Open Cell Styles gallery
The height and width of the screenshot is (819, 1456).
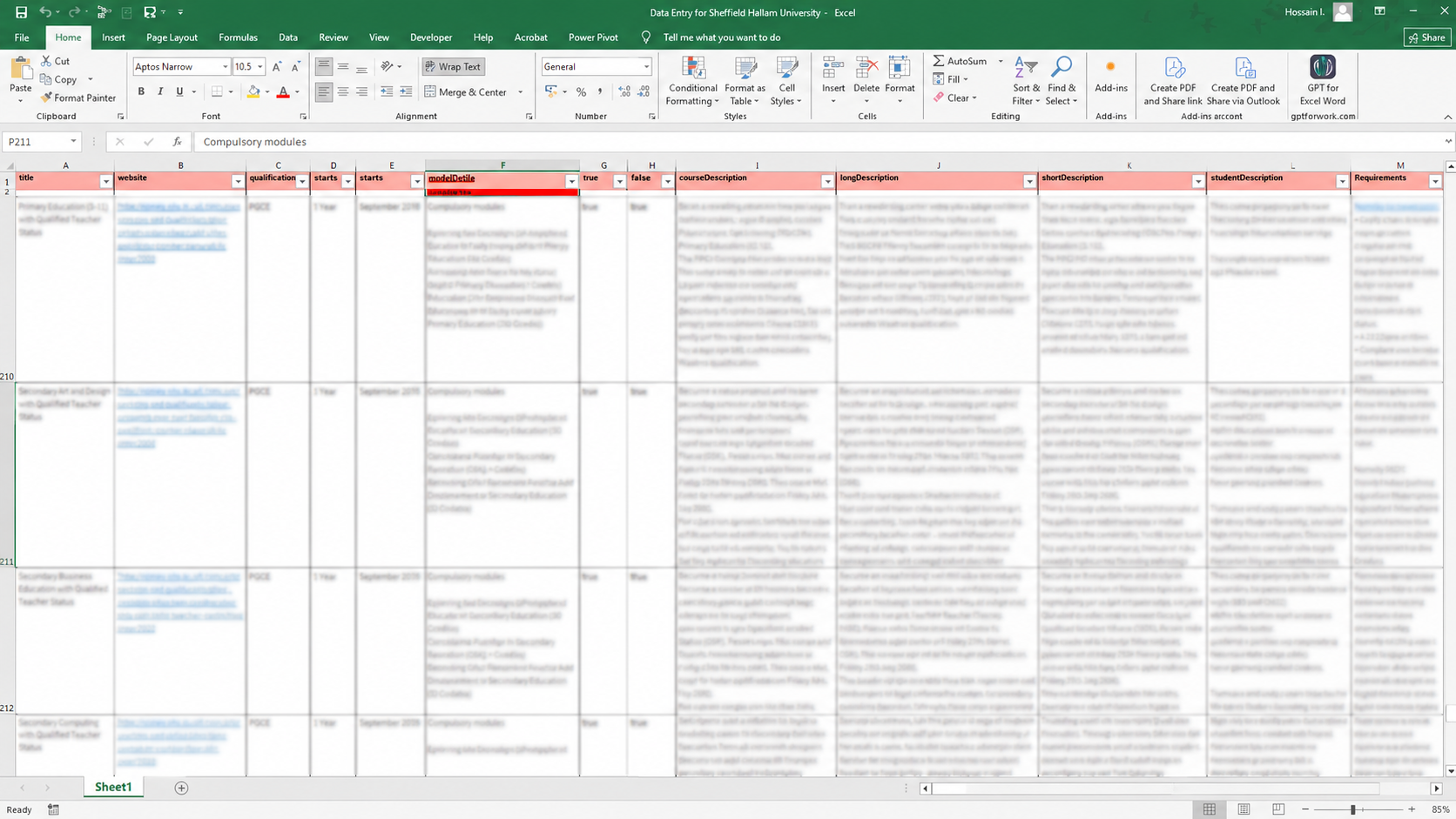786,81
